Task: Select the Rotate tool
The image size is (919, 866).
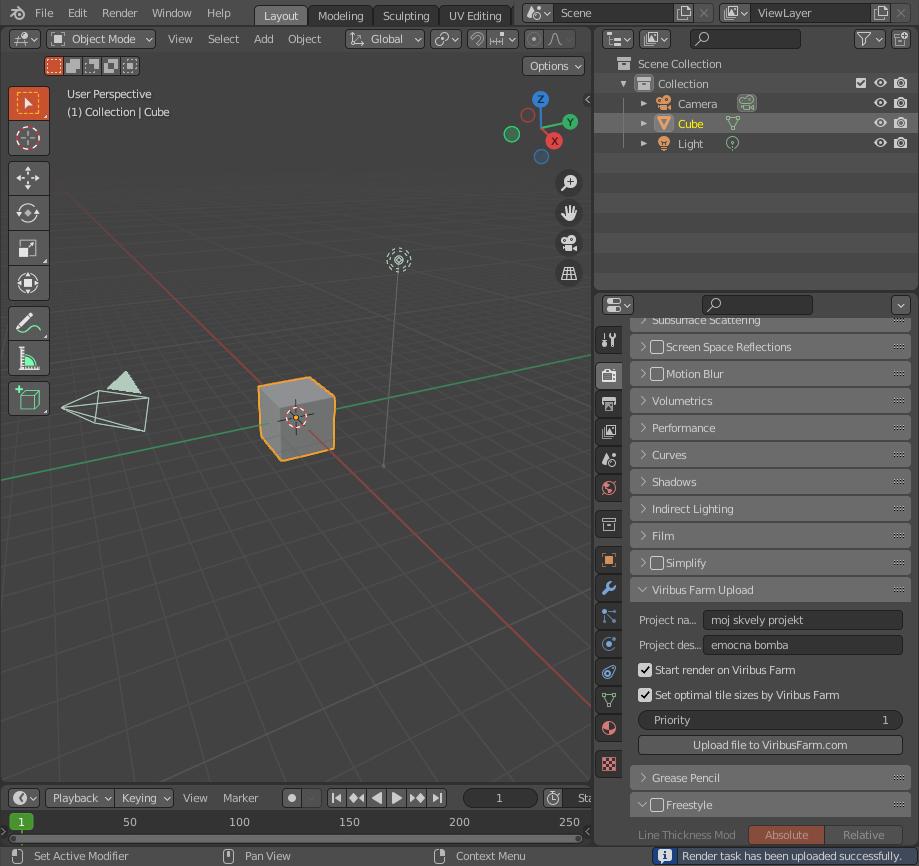Action: tap(29, 213)
